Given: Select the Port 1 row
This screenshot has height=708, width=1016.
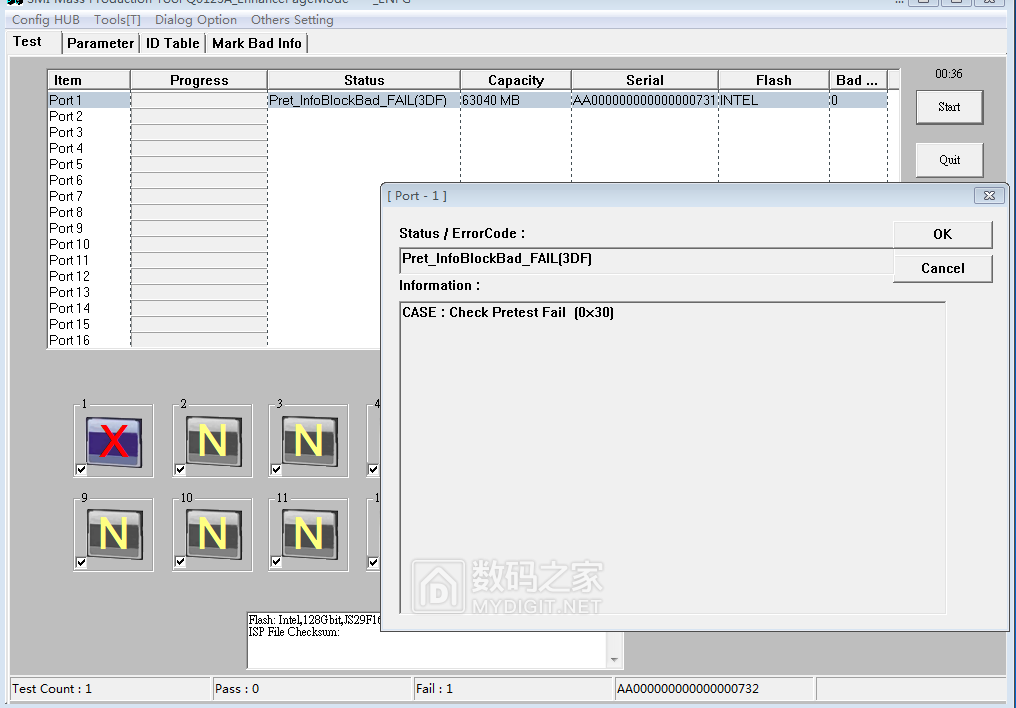Looking at the screenshot, I should 468,100.
